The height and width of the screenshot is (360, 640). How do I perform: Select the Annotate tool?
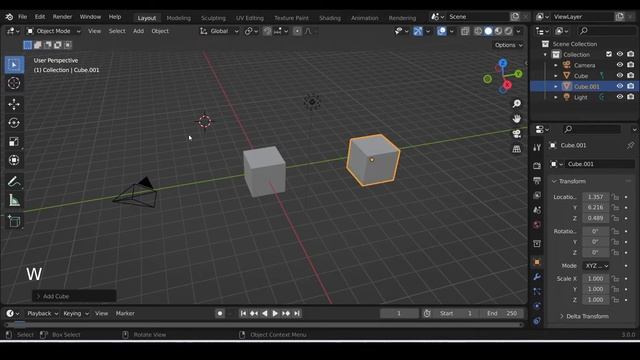14,181
